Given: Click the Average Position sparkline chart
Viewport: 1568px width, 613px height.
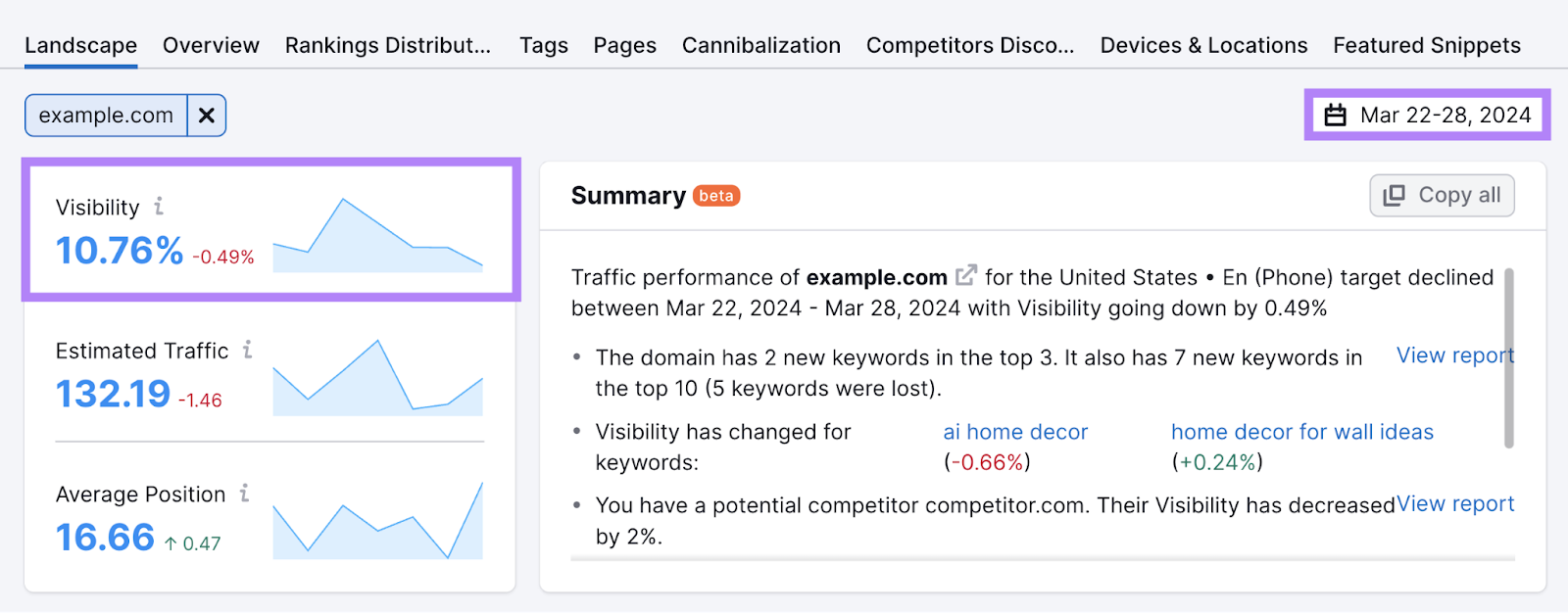Looking at the screenshot, I should pos(377,519).
